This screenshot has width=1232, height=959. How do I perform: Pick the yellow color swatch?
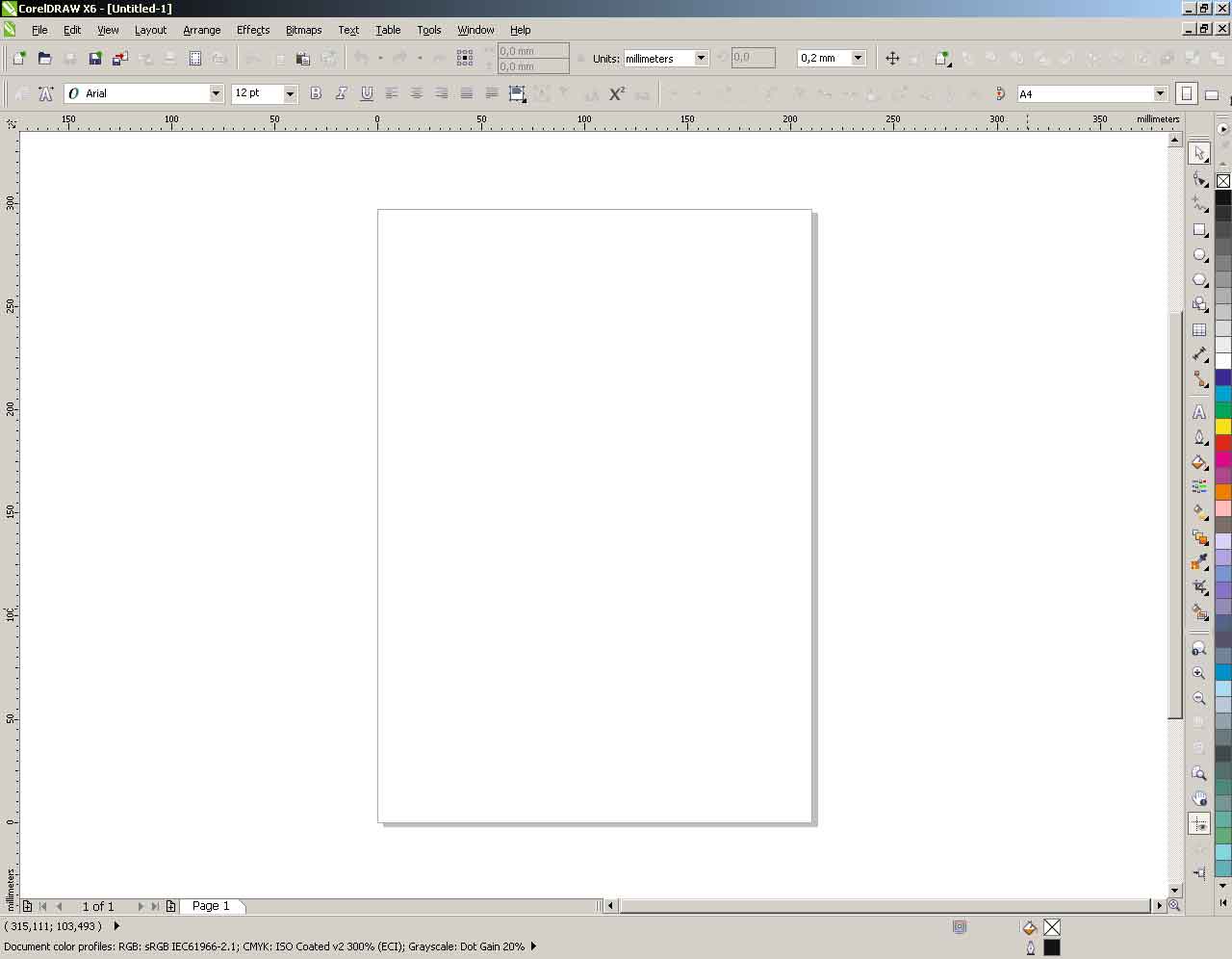pyautogui.click(x=1222, y=427)
